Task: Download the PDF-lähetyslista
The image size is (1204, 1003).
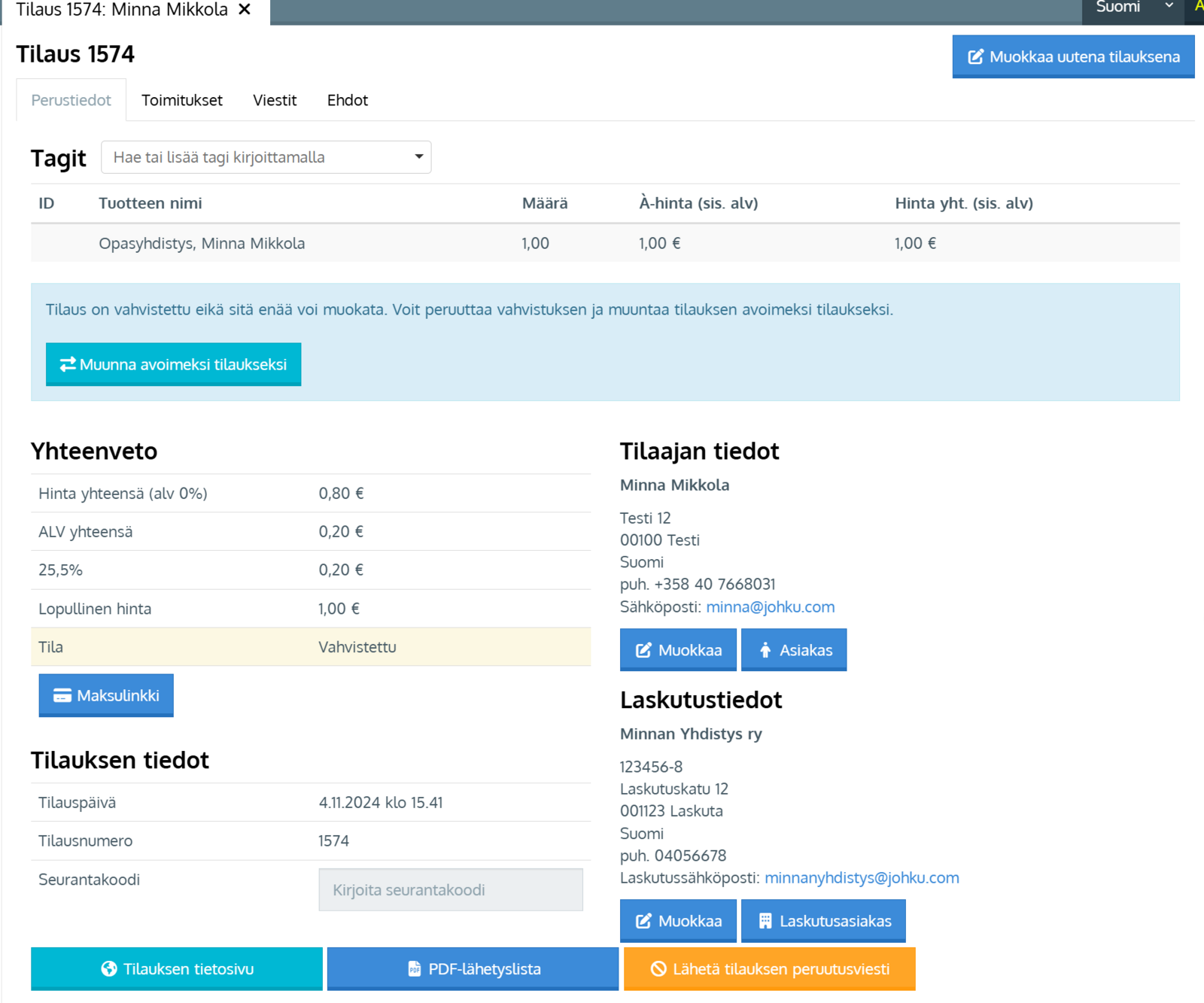Action: (473, 968)
